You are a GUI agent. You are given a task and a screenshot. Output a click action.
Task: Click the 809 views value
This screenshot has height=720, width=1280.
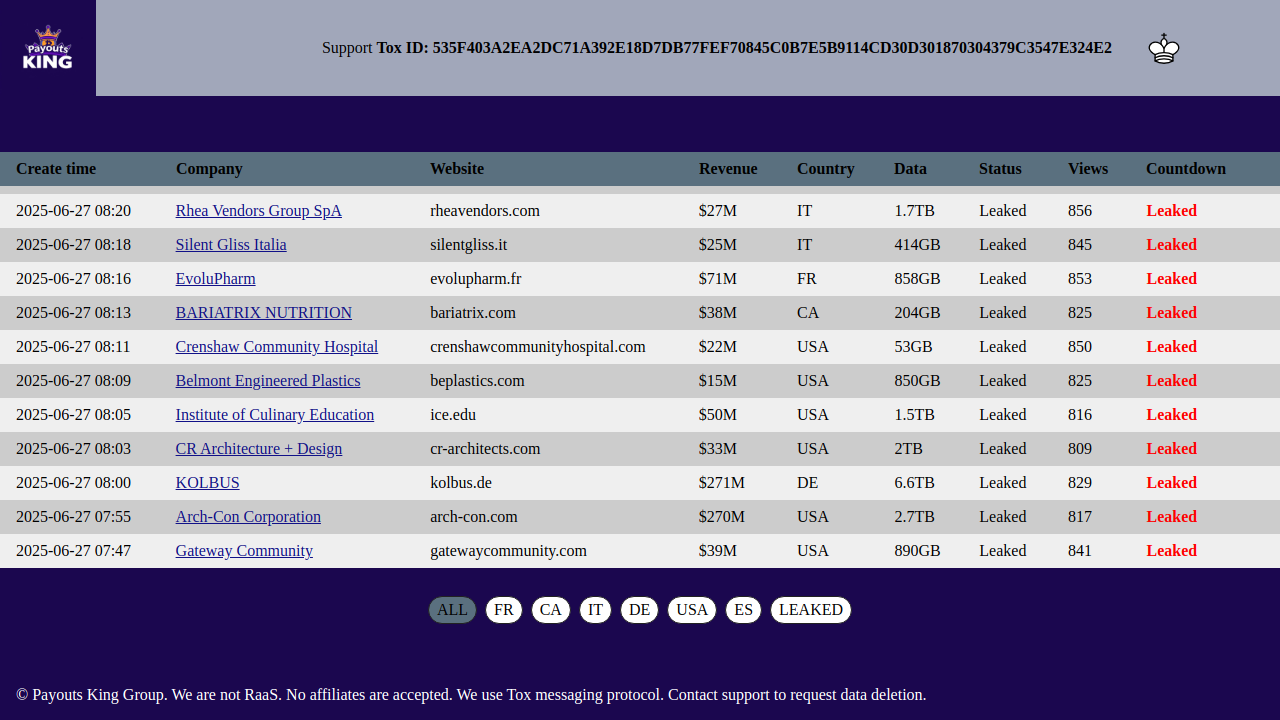[1080, 449]
